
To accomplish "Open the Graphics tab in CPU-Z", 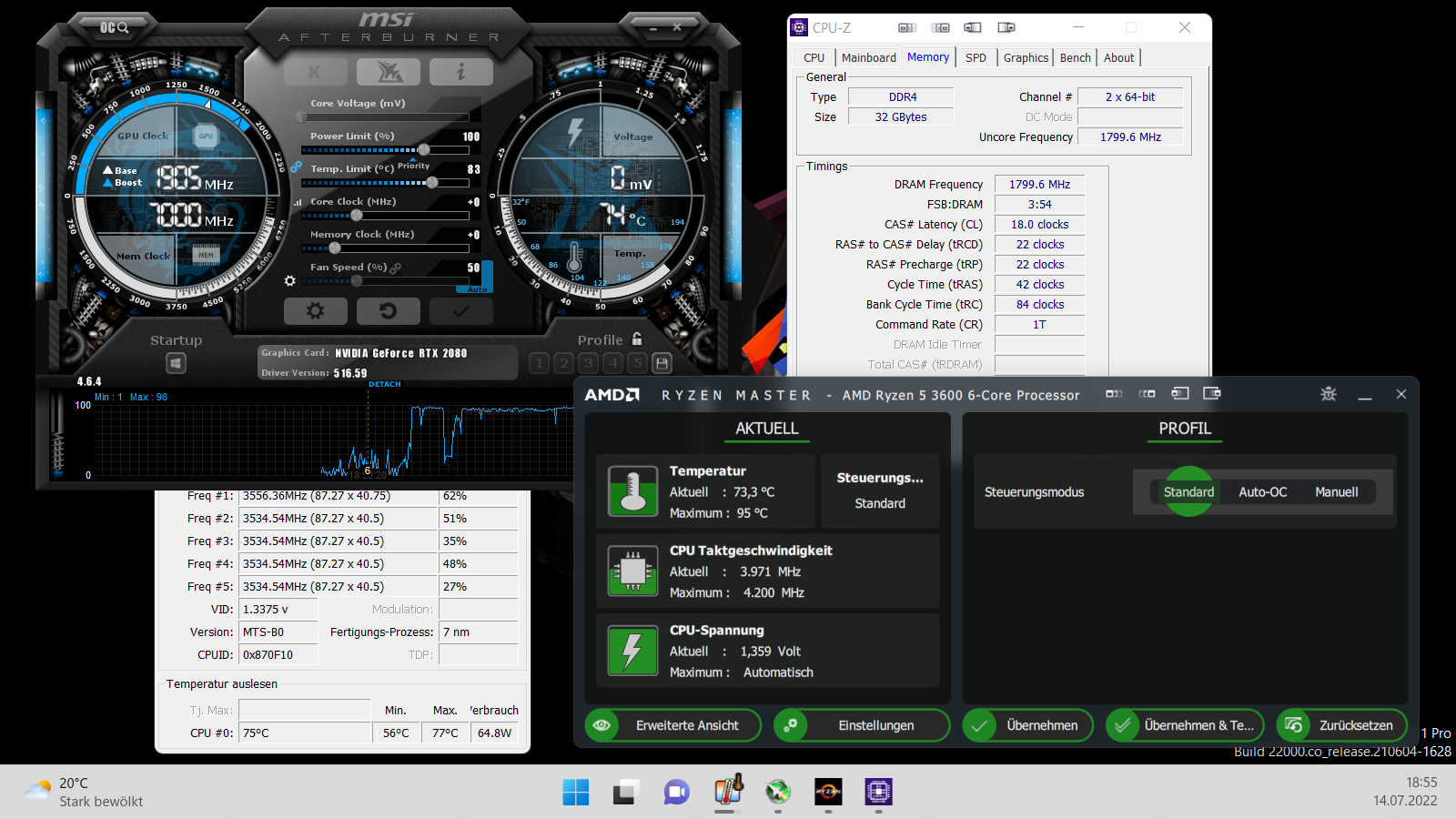I will pos(1026,57).
